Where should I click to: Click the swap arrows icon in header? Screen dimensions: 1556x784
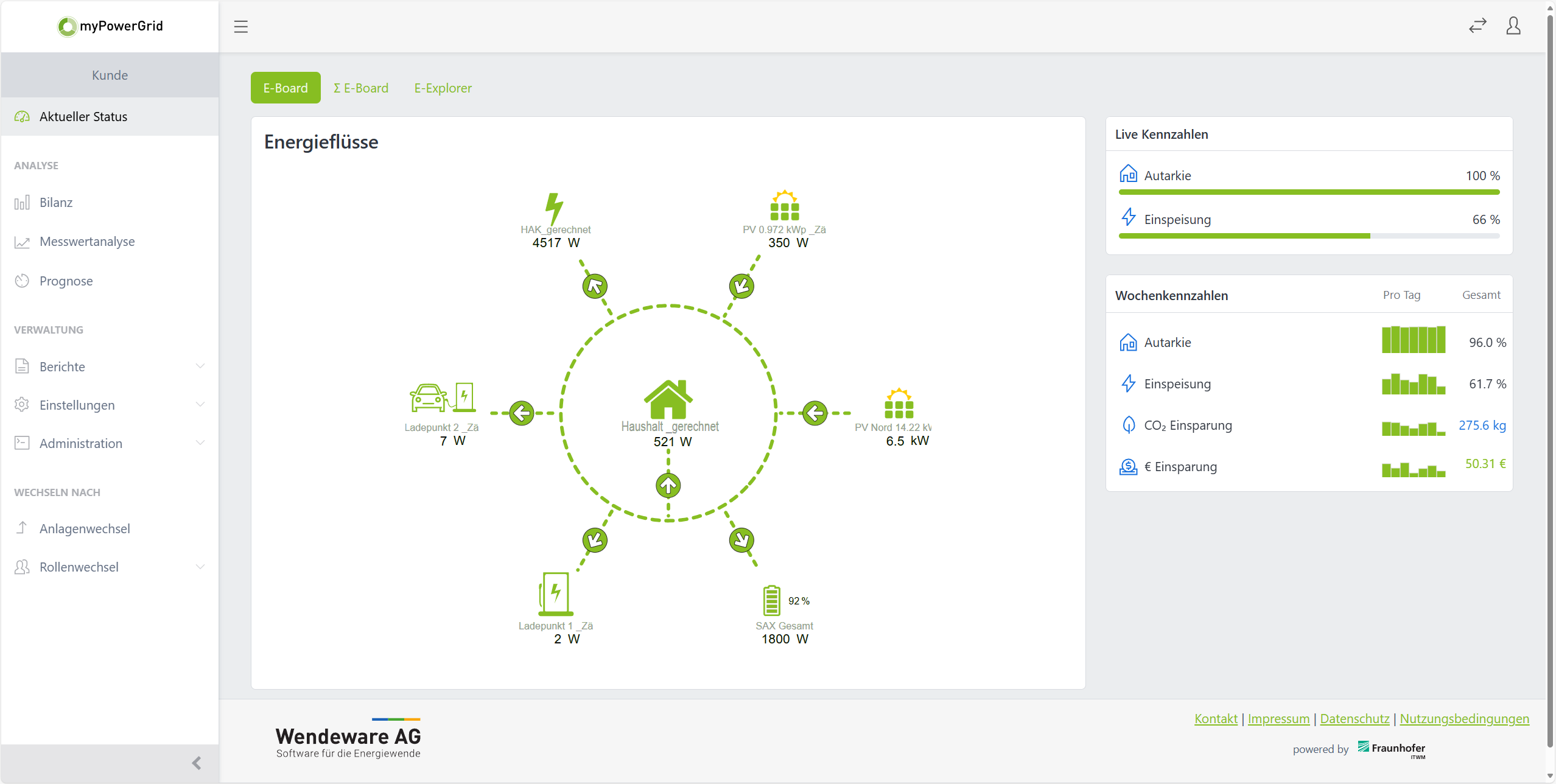point(1477,26)
